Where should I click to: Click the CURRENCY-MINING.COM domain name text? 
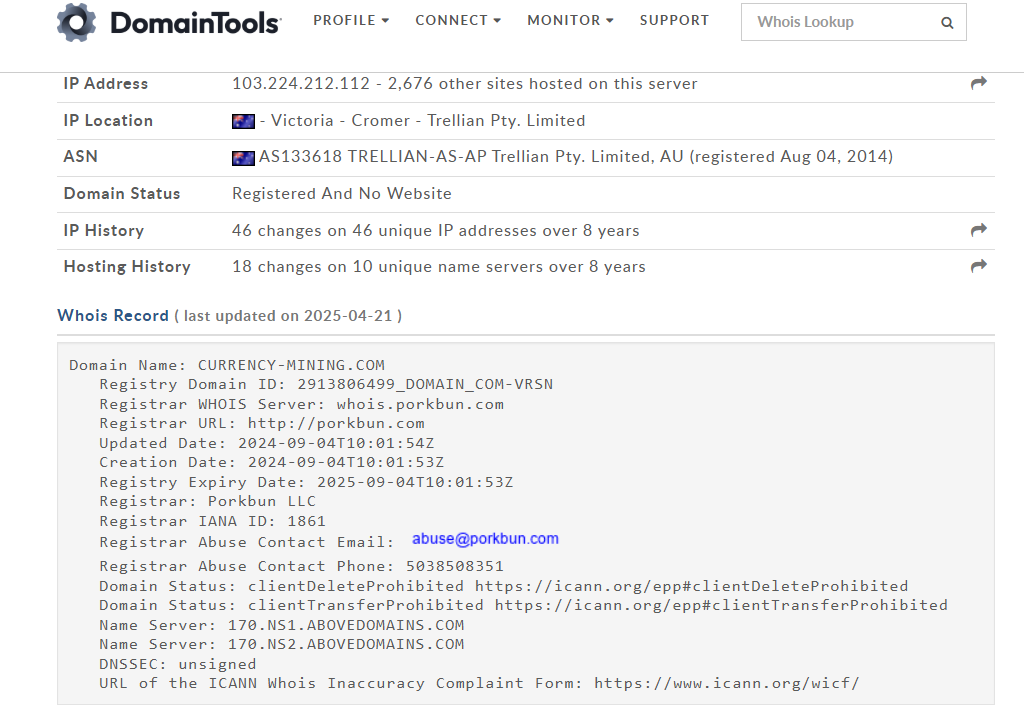291,365
